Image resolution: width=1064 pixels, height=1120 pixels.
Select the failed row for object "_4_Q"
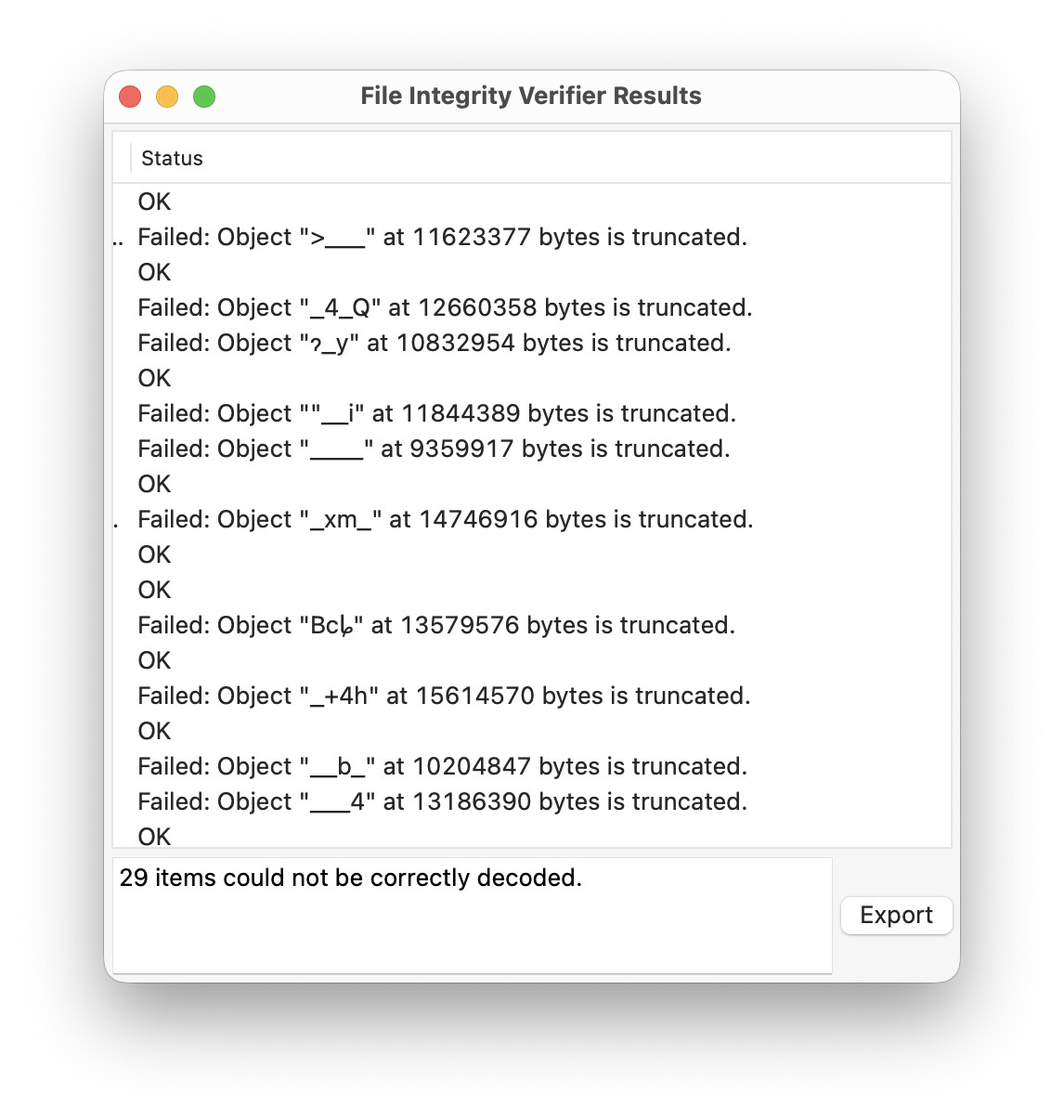click(531, 308)
